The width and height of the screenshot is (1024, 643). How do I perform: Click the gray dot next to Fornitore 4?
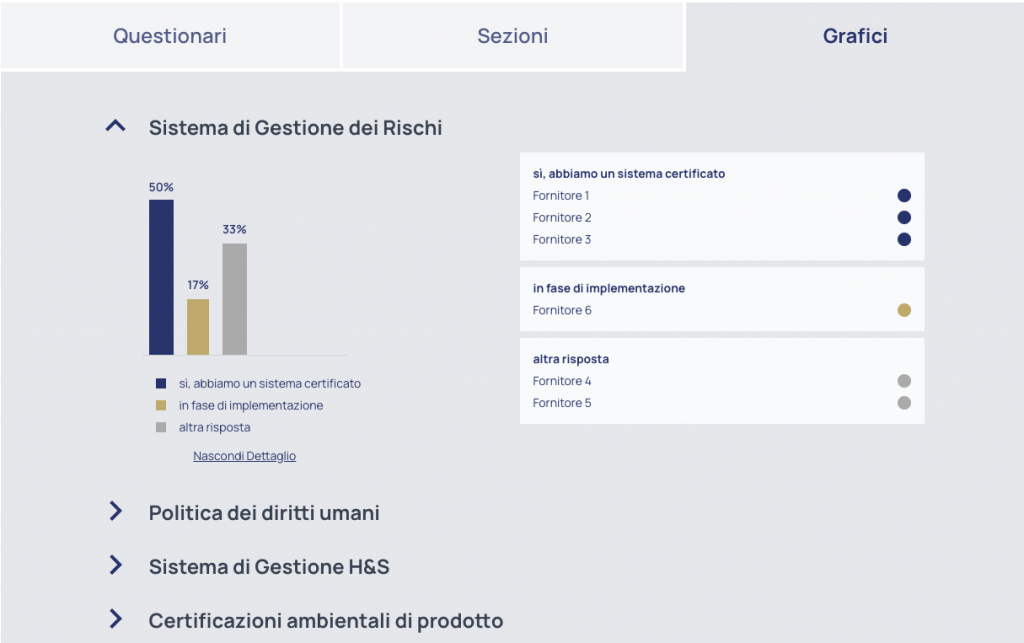pyautogui.click(x=904, y=381)
